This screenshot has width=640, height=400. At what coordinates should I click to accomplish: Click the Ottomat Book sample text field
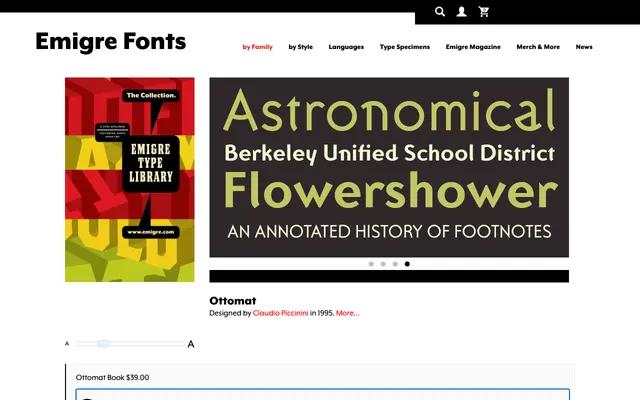322,394
